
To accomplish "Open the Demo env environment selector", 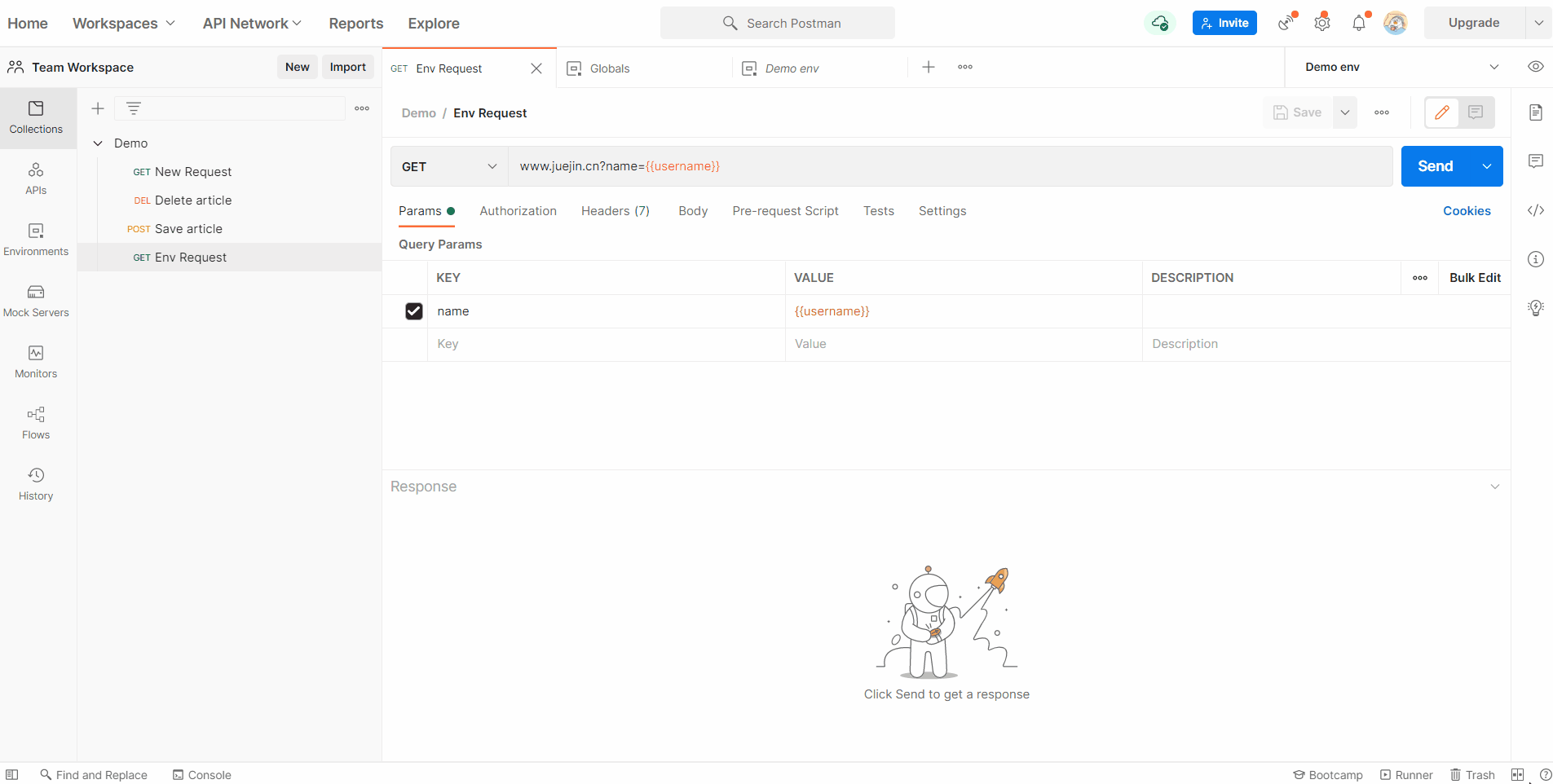I will click(x=1401, y=67).
